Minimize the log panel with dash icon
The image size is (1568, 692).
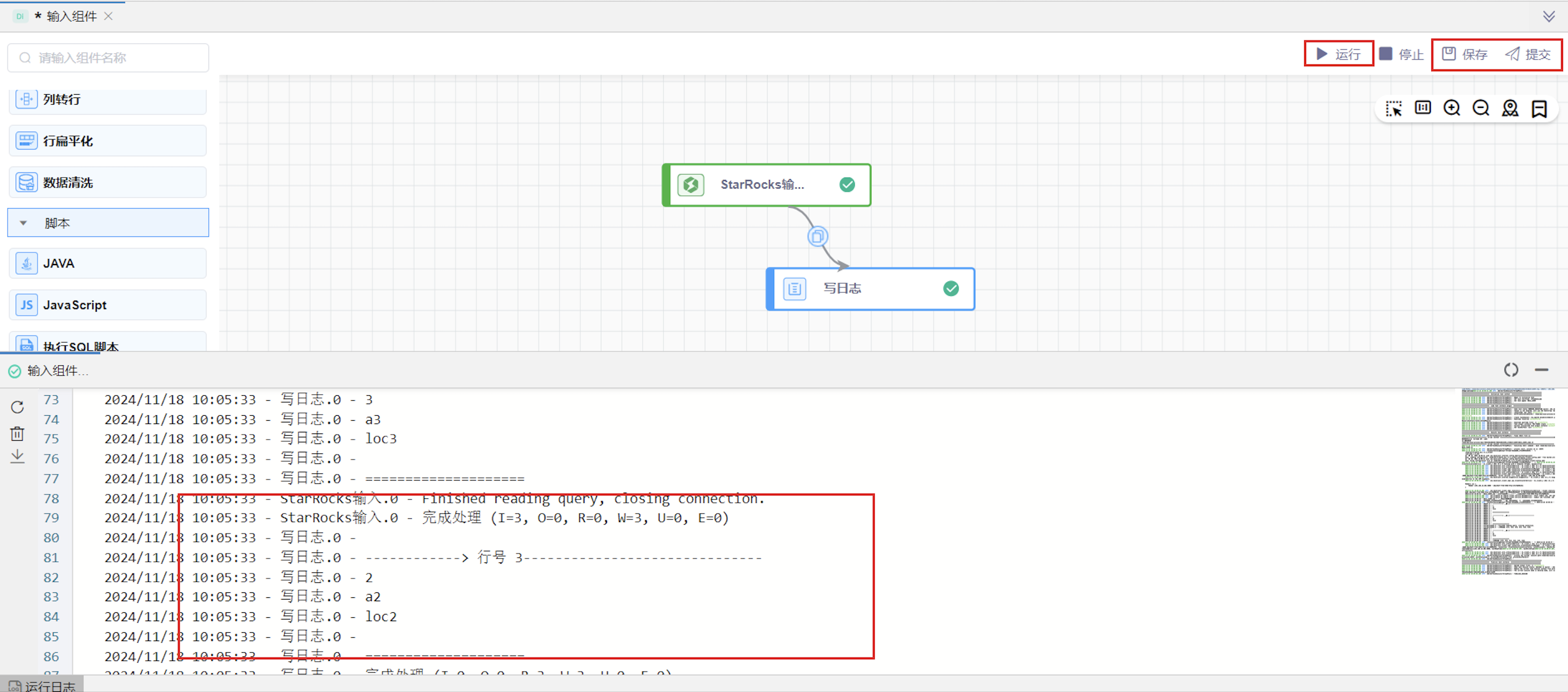click(x=1541, y=370)
